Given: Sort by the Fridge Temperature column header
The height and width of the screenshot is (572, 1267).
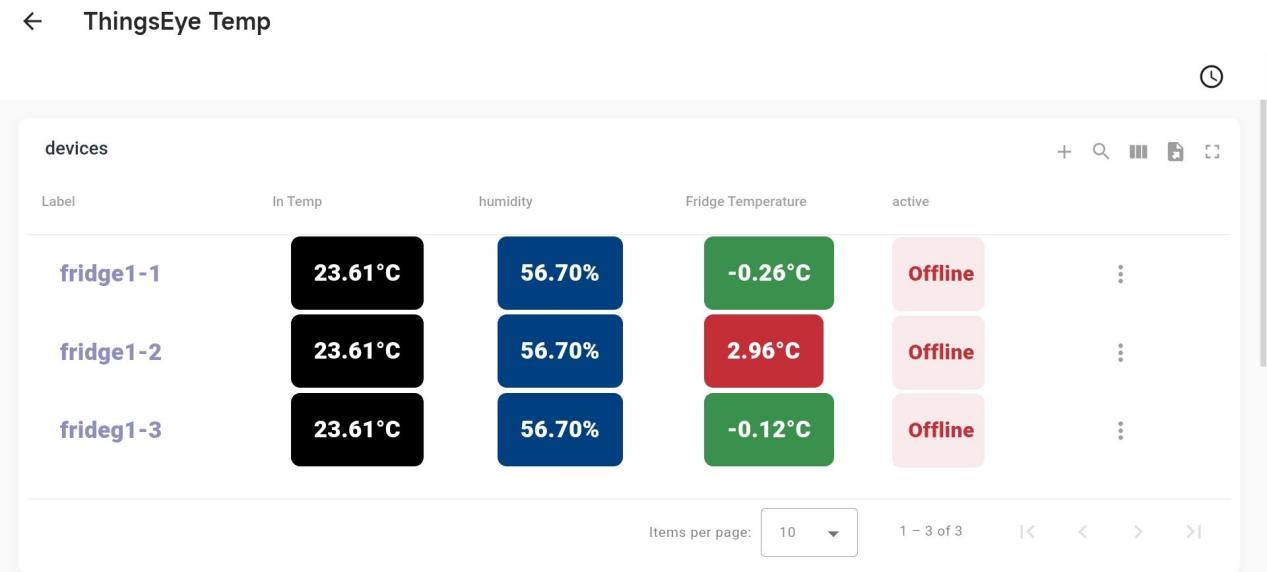Looking at the screenshot, I should click(x=745, y=202).
